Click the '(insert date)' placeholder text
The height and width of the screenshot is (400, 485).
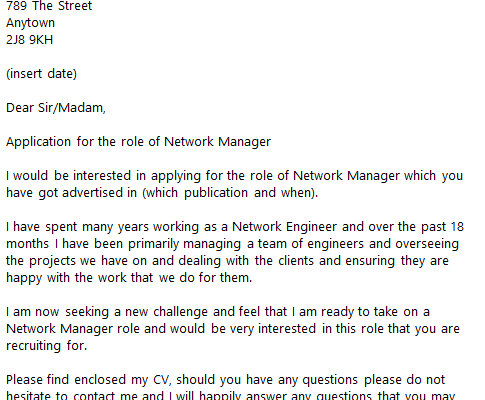point(41,74)
